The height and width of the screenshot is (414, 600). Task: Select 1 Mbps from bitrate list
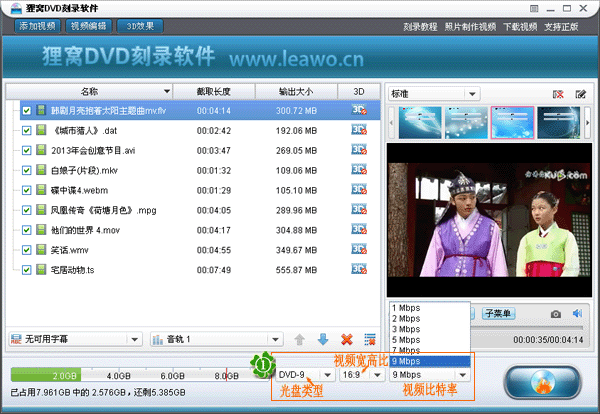tap(430, 308)
